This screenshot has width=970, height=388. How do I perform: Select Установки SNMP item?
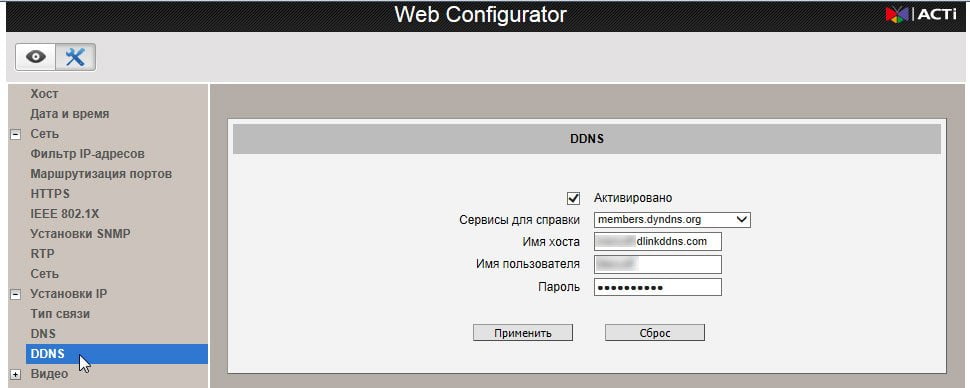pos(80,234)
